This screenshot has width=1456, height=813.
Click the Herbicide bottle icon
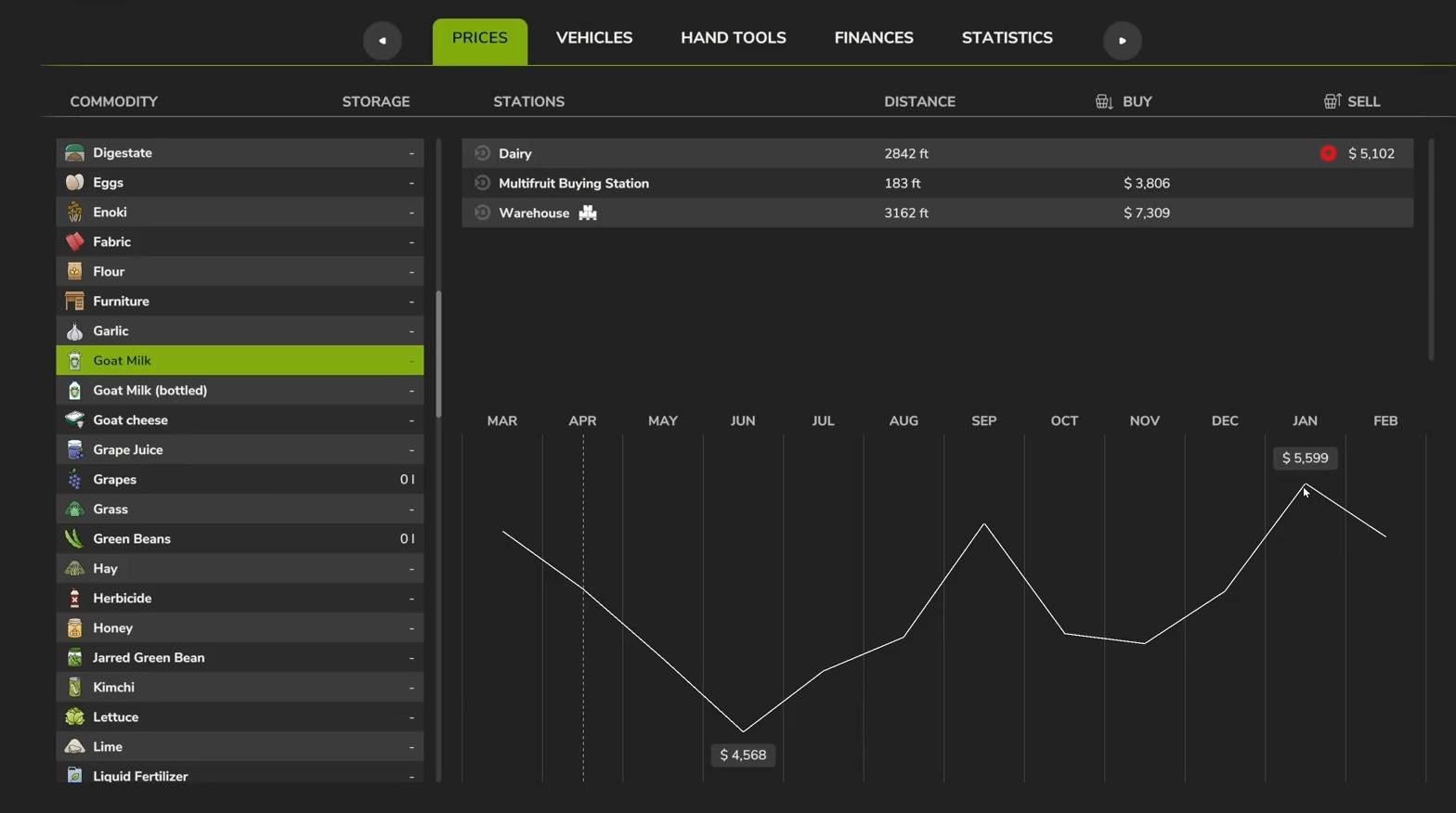pyautogui.click(x=74, y=599)
